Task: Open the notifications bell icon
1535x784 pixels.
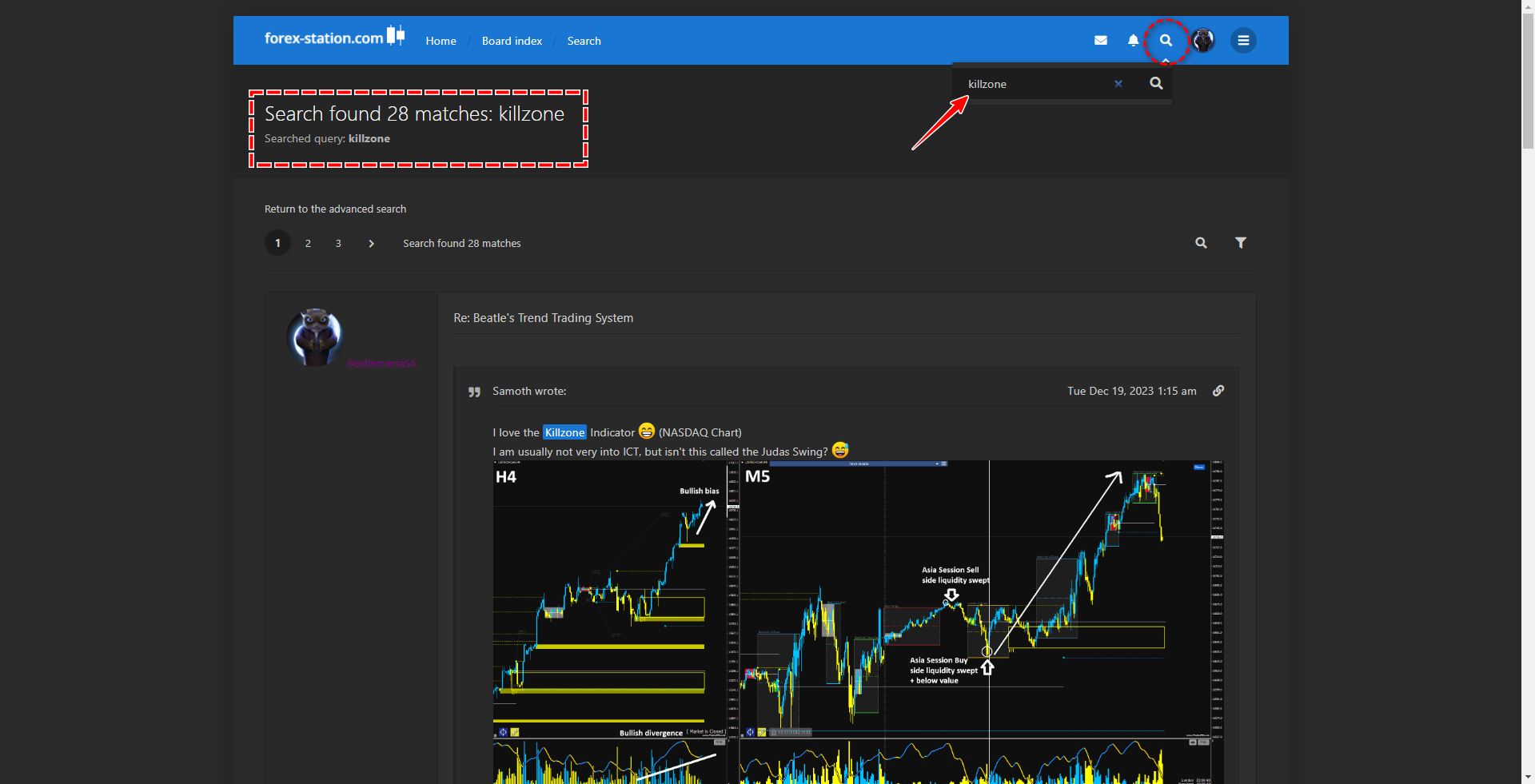Action: [x=1133, y=40]
